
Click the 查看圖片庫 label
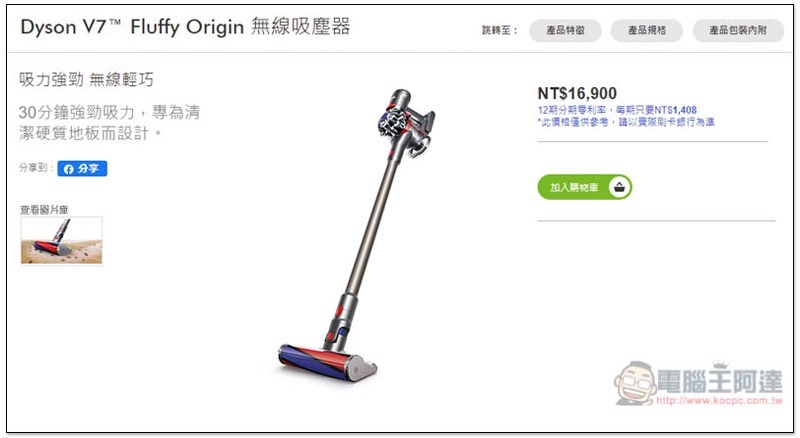(44, 210)
